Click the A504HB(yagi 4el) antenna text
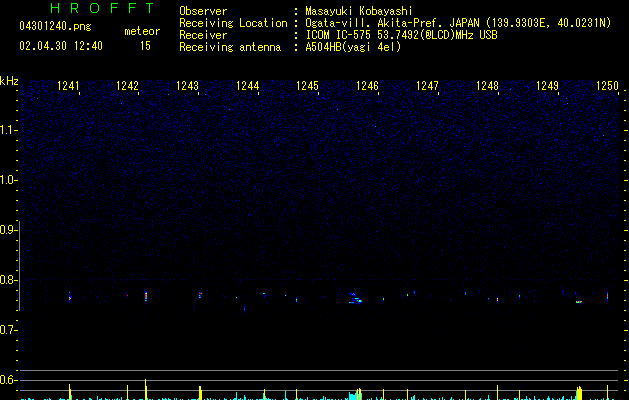The height and width of the screenshot is (400, 629). point(353,47)
